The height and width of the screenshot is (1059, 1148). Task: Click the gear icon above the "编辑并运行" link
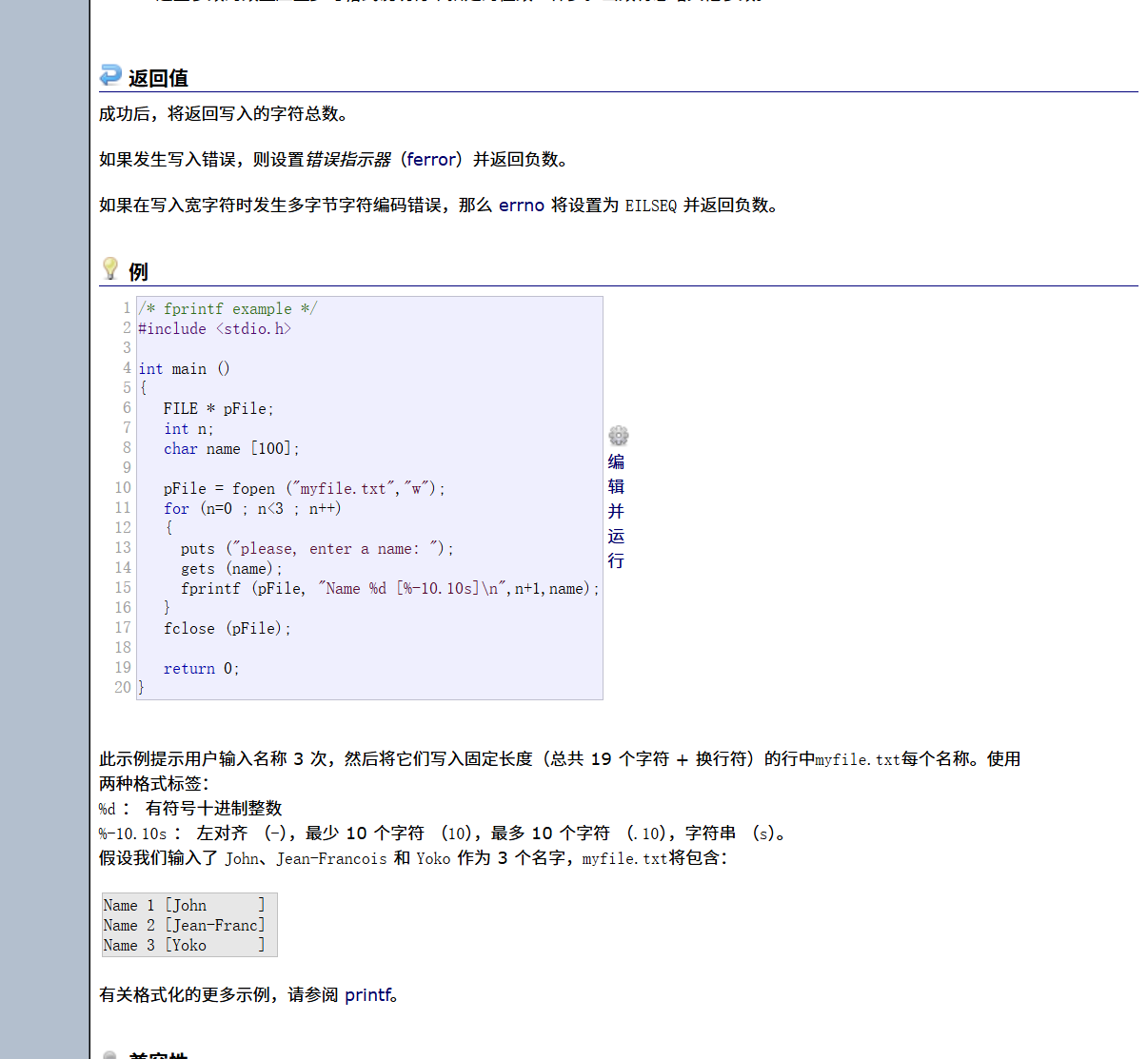point(618,436)
